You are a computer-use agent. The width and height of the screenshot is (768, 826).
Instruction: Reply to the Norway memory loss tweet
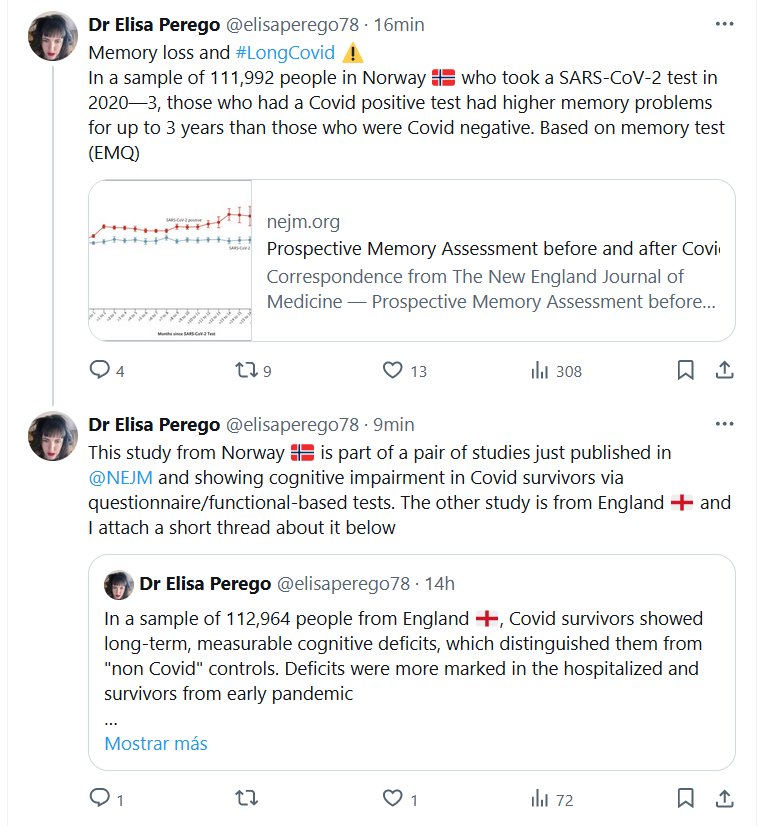(99, 370)
